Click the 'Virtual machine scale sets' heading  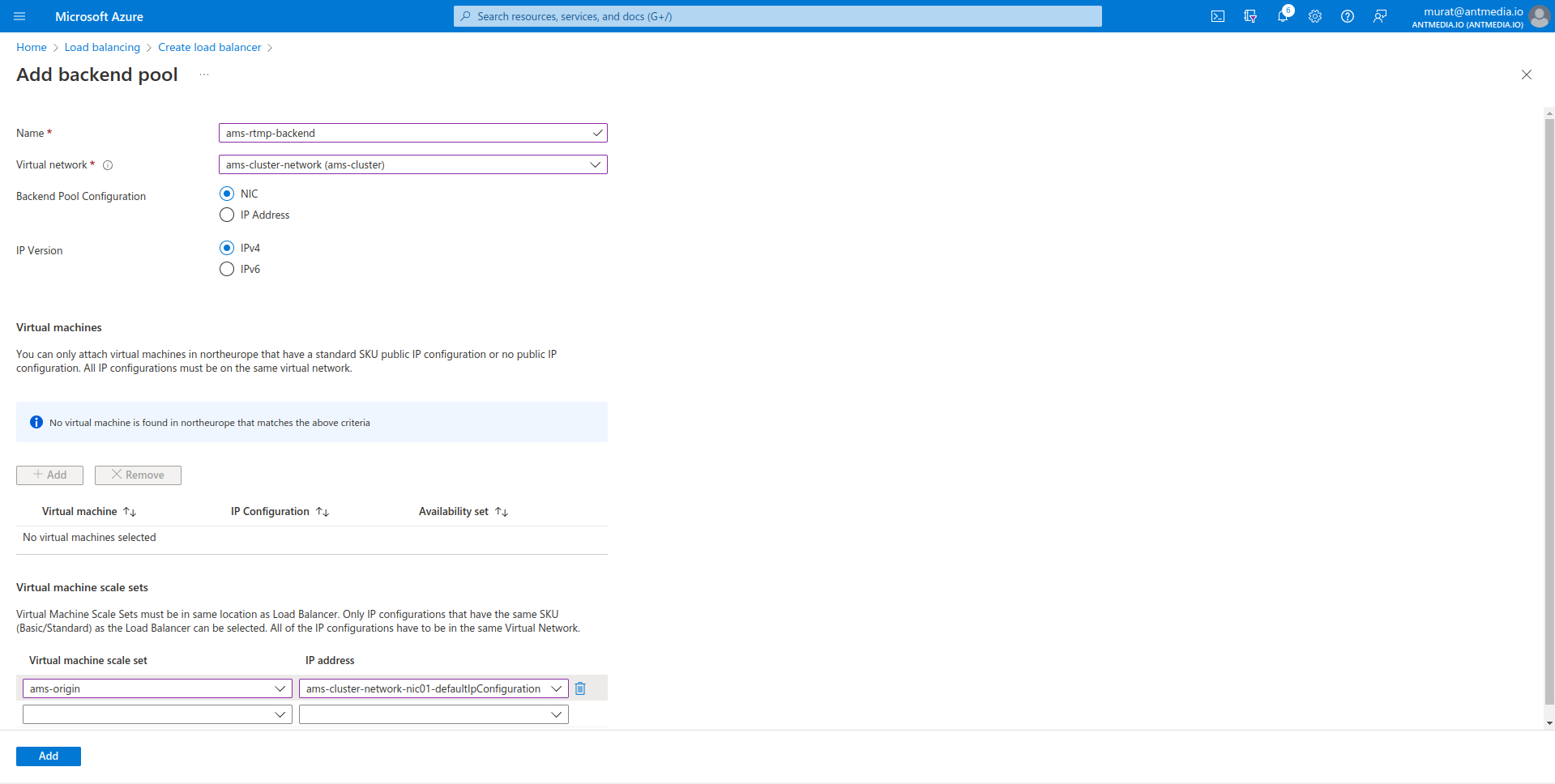(82, 588)
